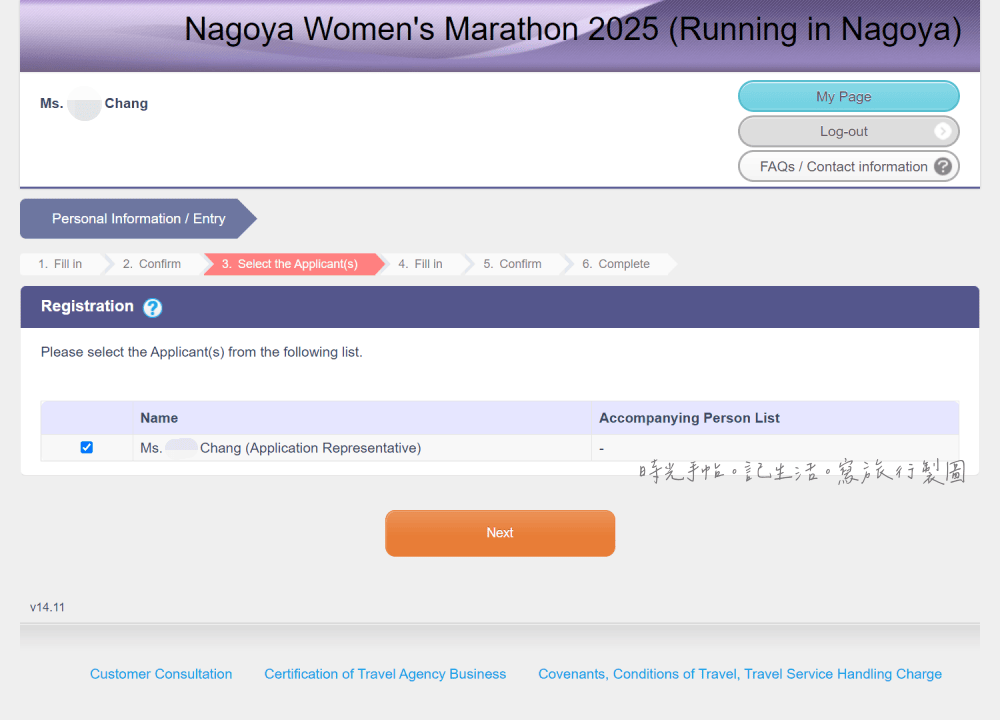Click the 'Please select the Applicant(s)' instruction text
This screenshot has width=1000, height=720.
coord(202,352)
